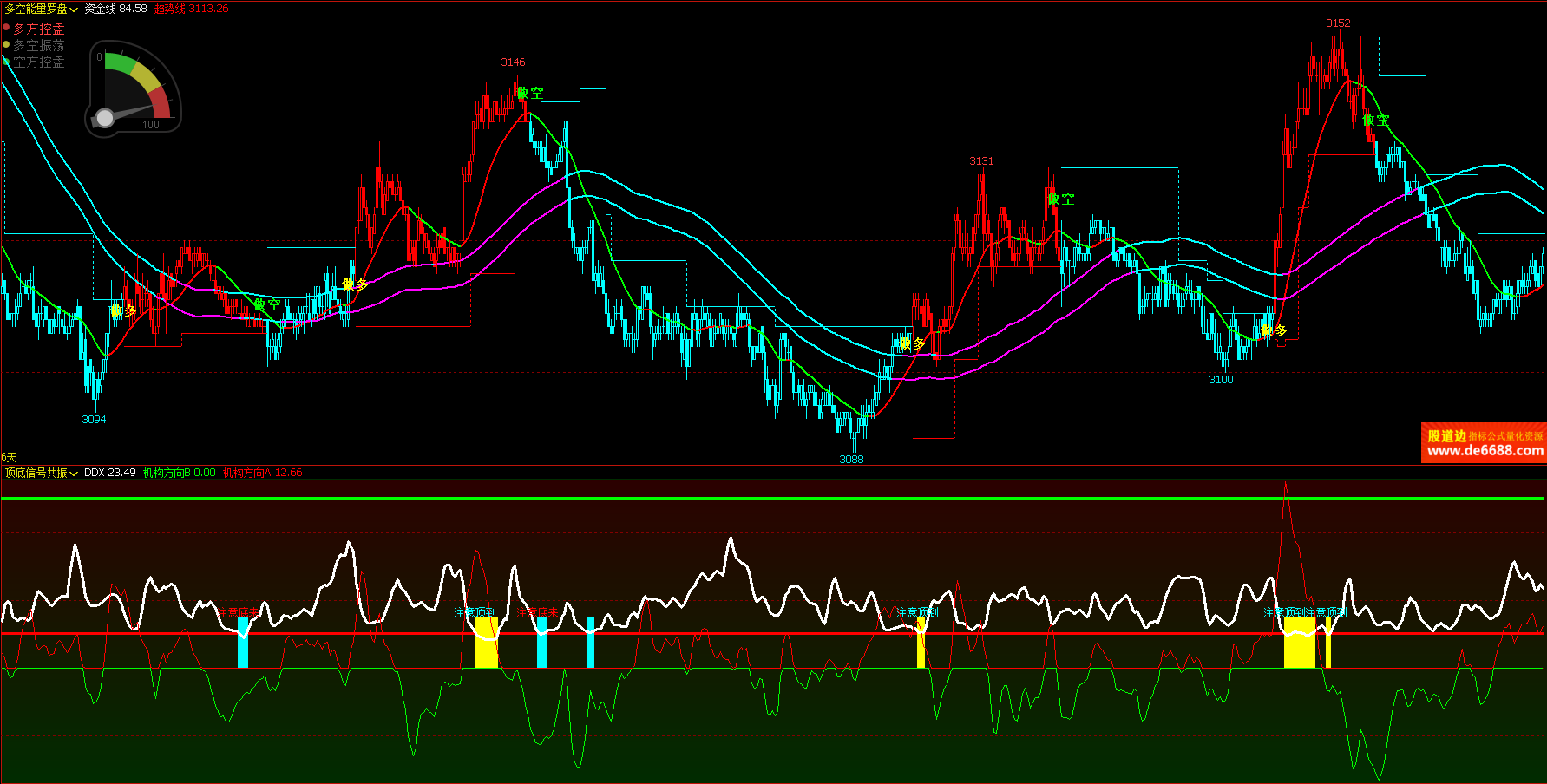Click the 机构方向A 12.66 label
The image size is (1547, 784).
coord(262,473)
